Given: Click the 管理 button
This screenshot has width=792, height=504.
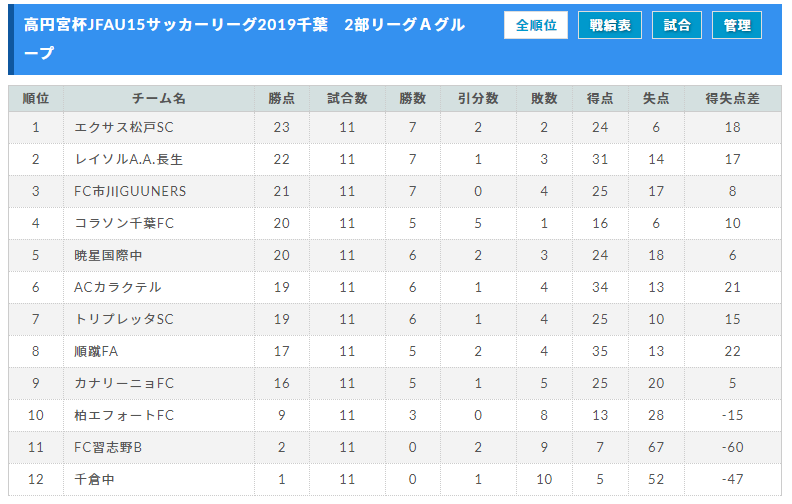Looking at the screenshot, I should (736, 25).
